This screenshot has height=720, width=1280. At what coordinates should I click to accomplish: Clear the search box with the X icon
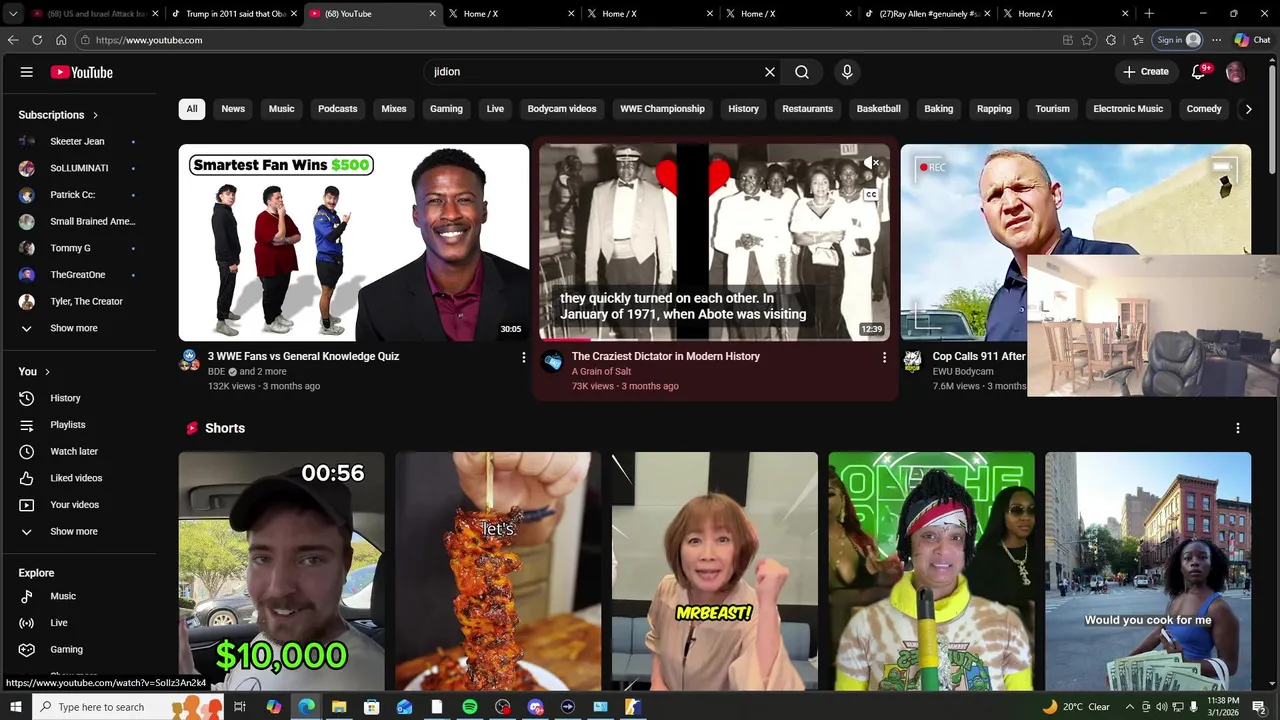(x=770, y=72)
